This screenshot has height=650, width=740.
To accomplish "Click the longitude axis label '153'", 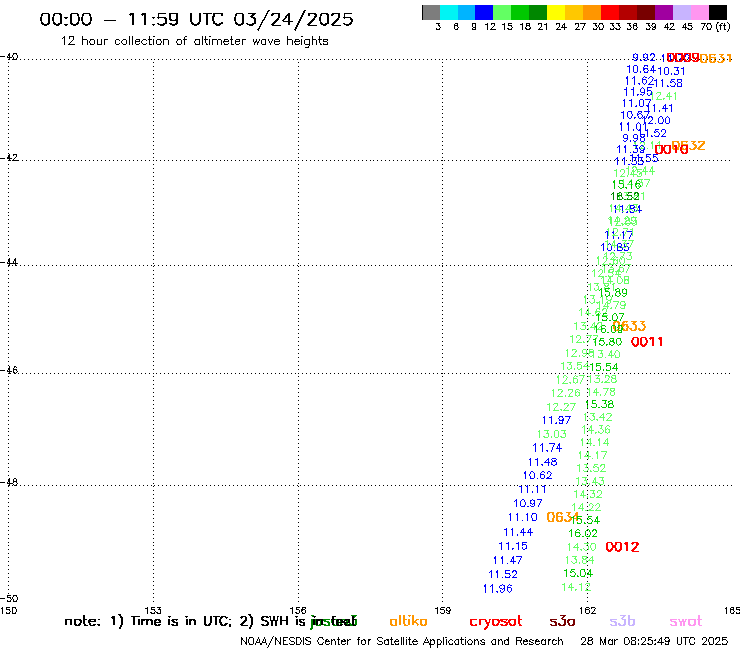I will coord(153,610).
